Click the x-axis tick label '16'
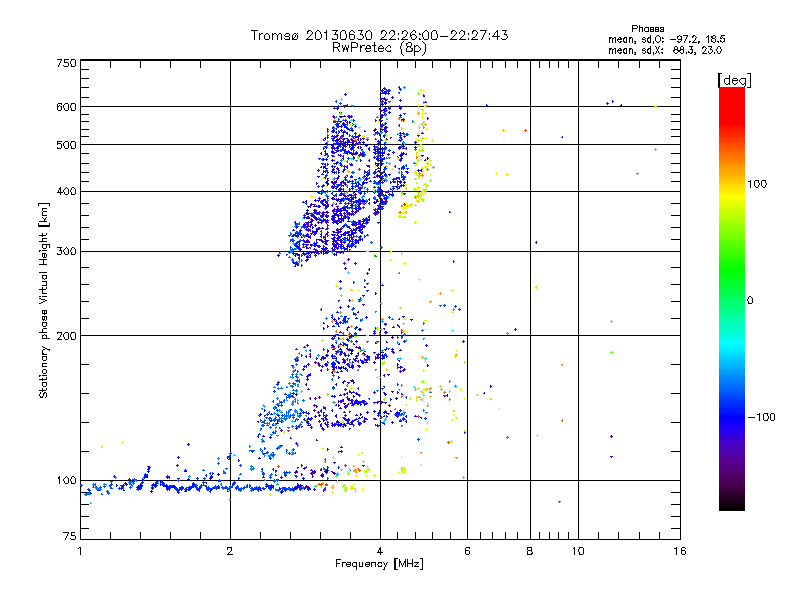The height and width of the screenshot is (600, 800). pos(680,551)
